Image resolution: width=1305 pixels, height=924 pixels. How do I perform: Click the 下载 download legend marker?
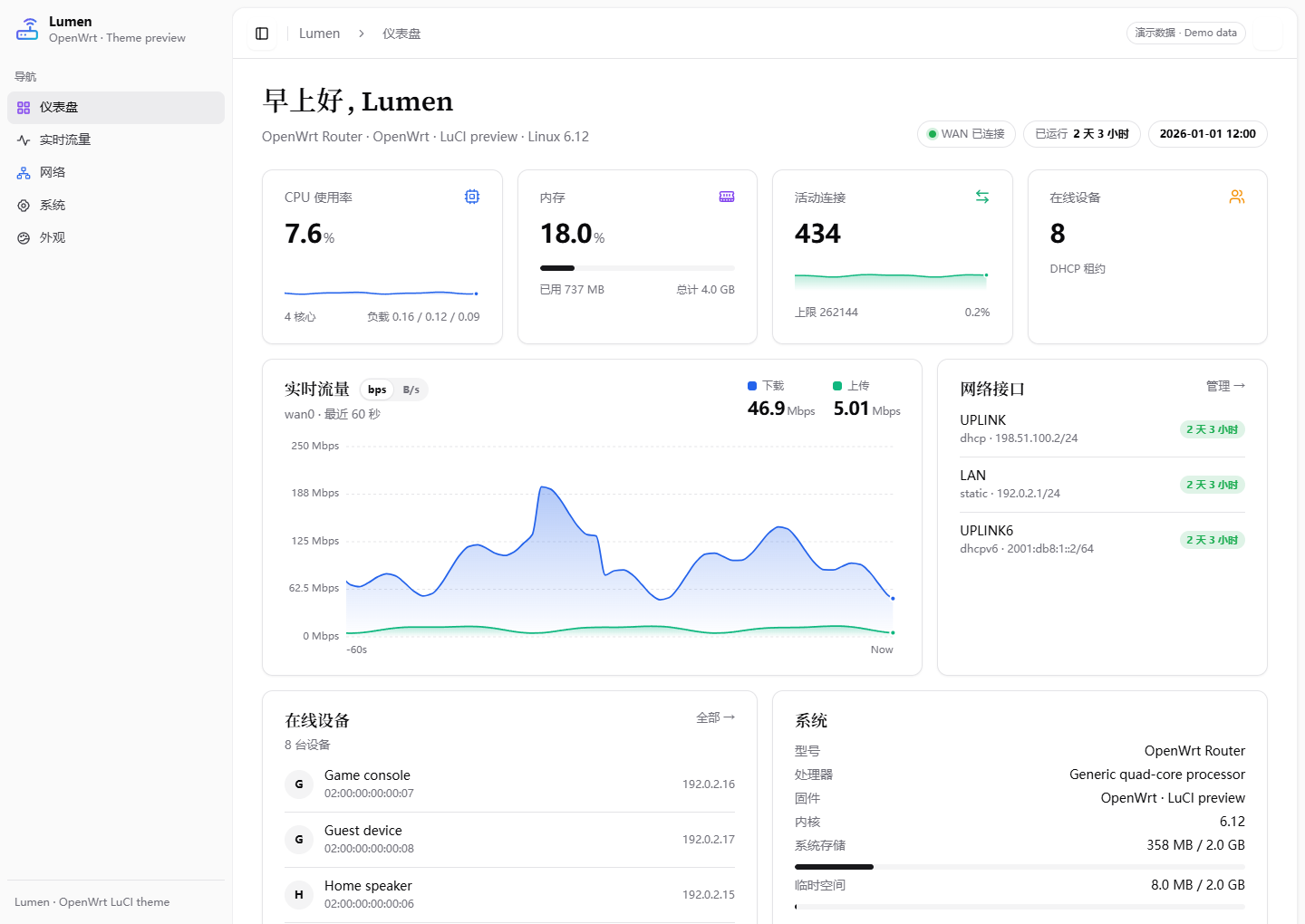(x=752, y=386)
